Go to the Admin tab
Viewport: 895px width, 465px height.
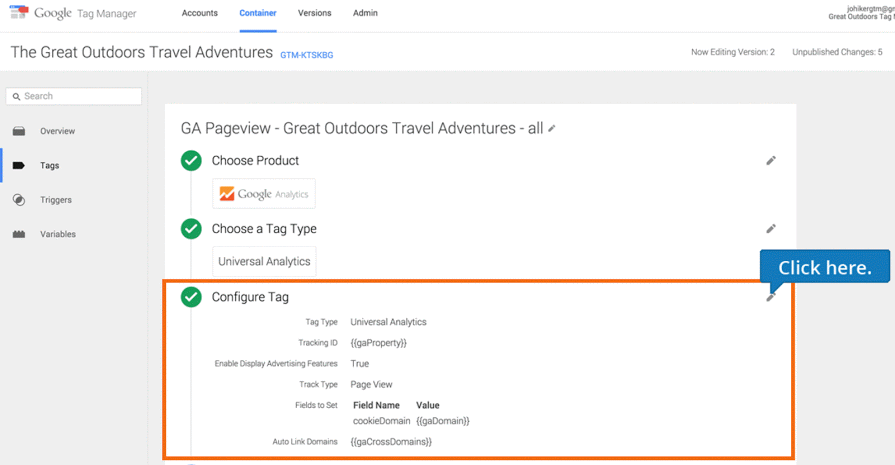(x=365, y=13)
